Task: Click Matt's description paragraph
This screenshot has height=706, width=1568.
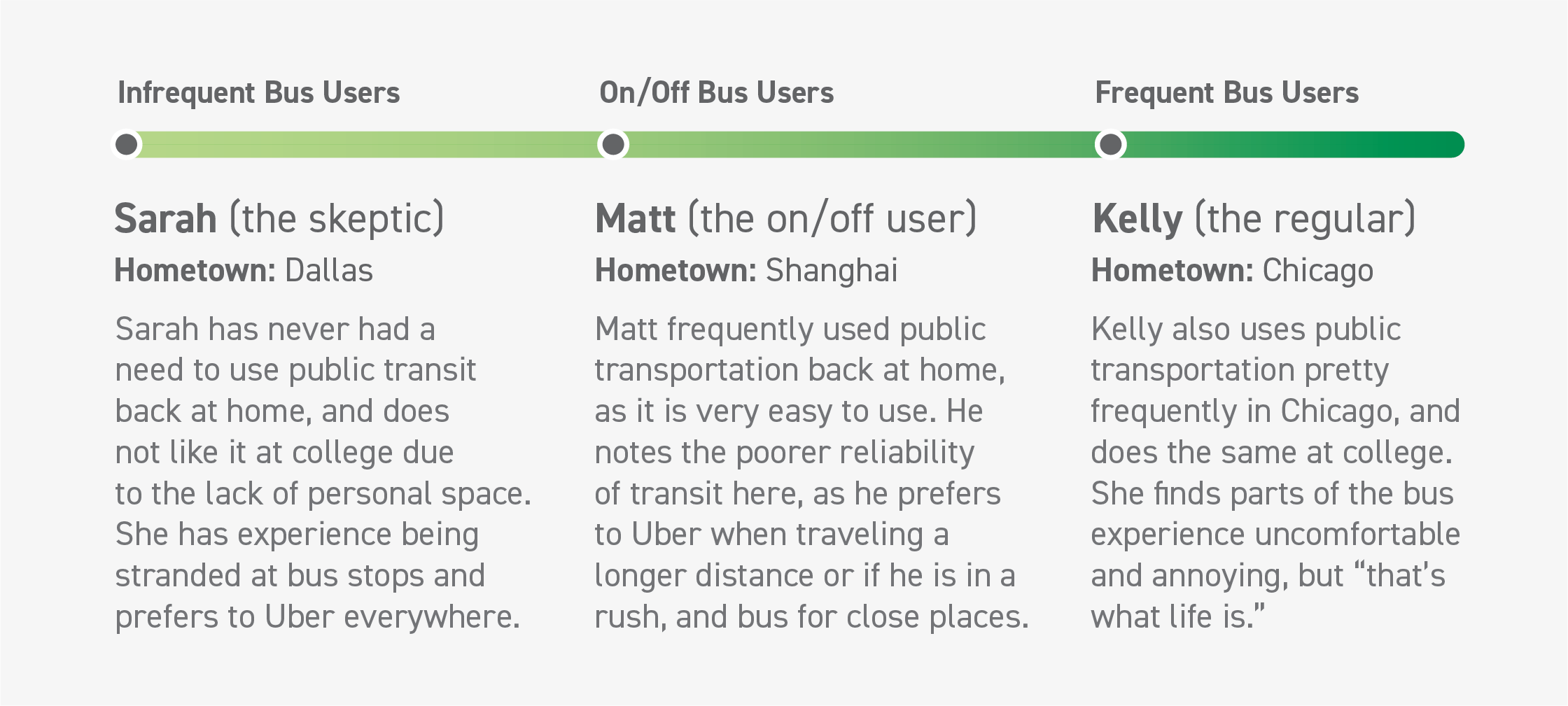Action: point(812,473)
